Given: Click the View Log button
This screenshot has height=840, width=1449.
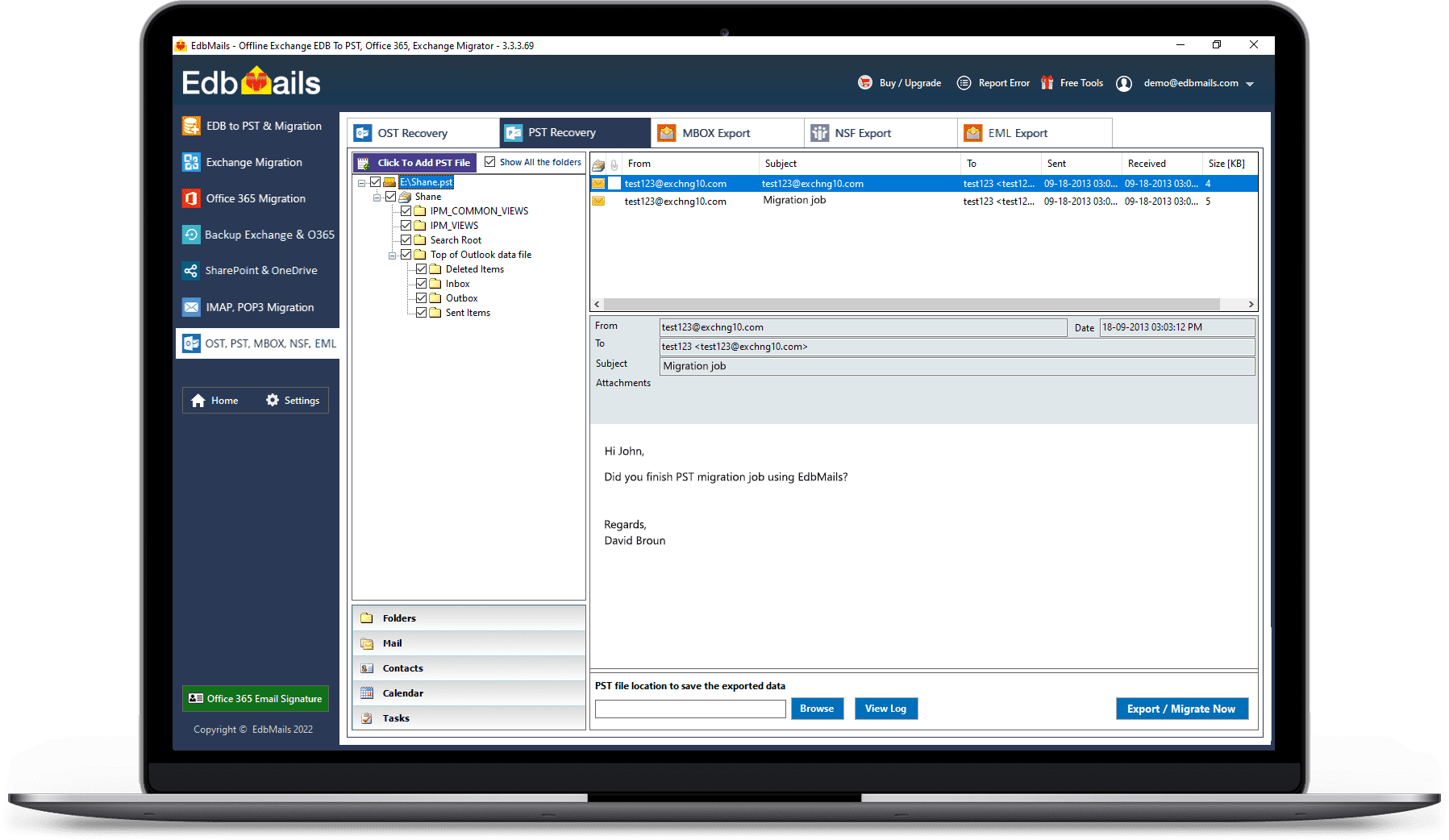Looking at the screenshot, I should 885,709.
